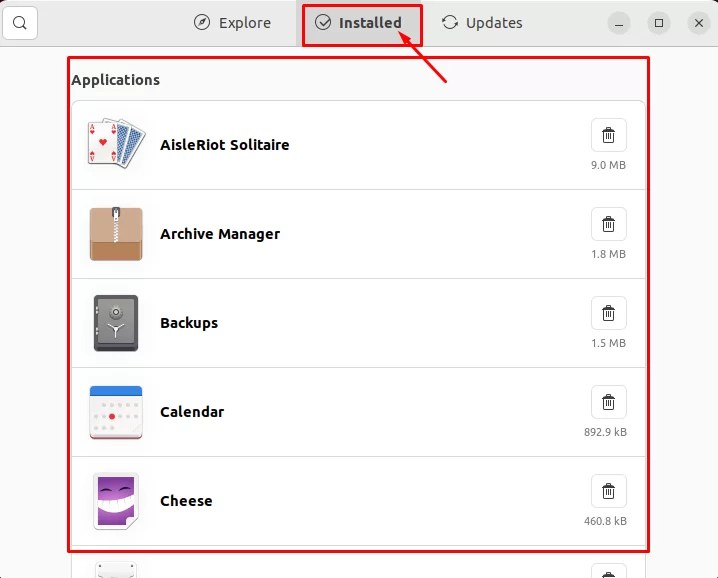Open the search button in header
The image size is (718, 578).
[x=20, y=22]
